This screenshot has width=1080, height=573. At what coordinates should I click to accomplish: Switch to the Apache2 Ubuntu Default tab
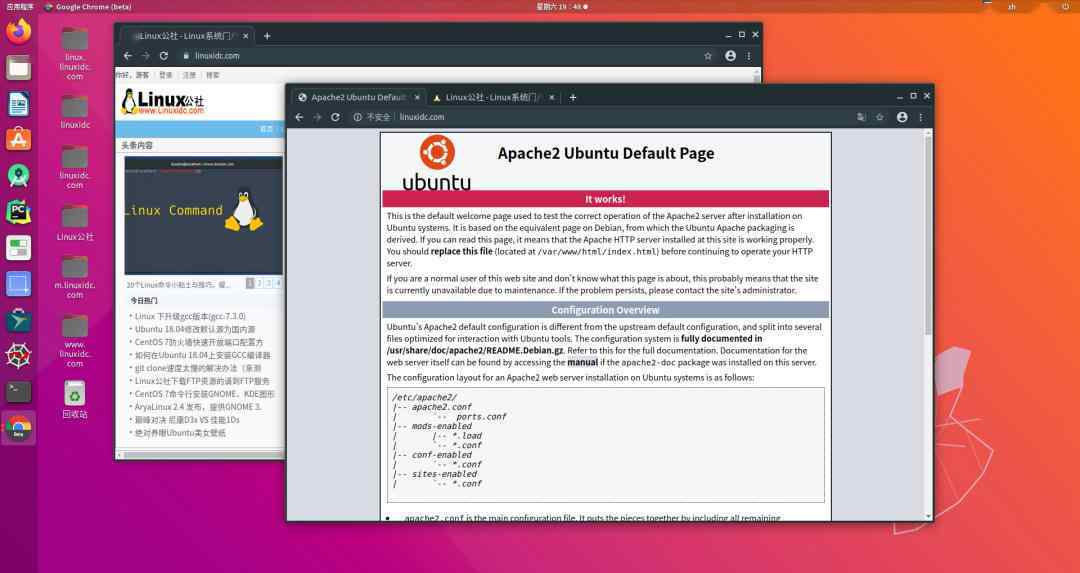358,97
